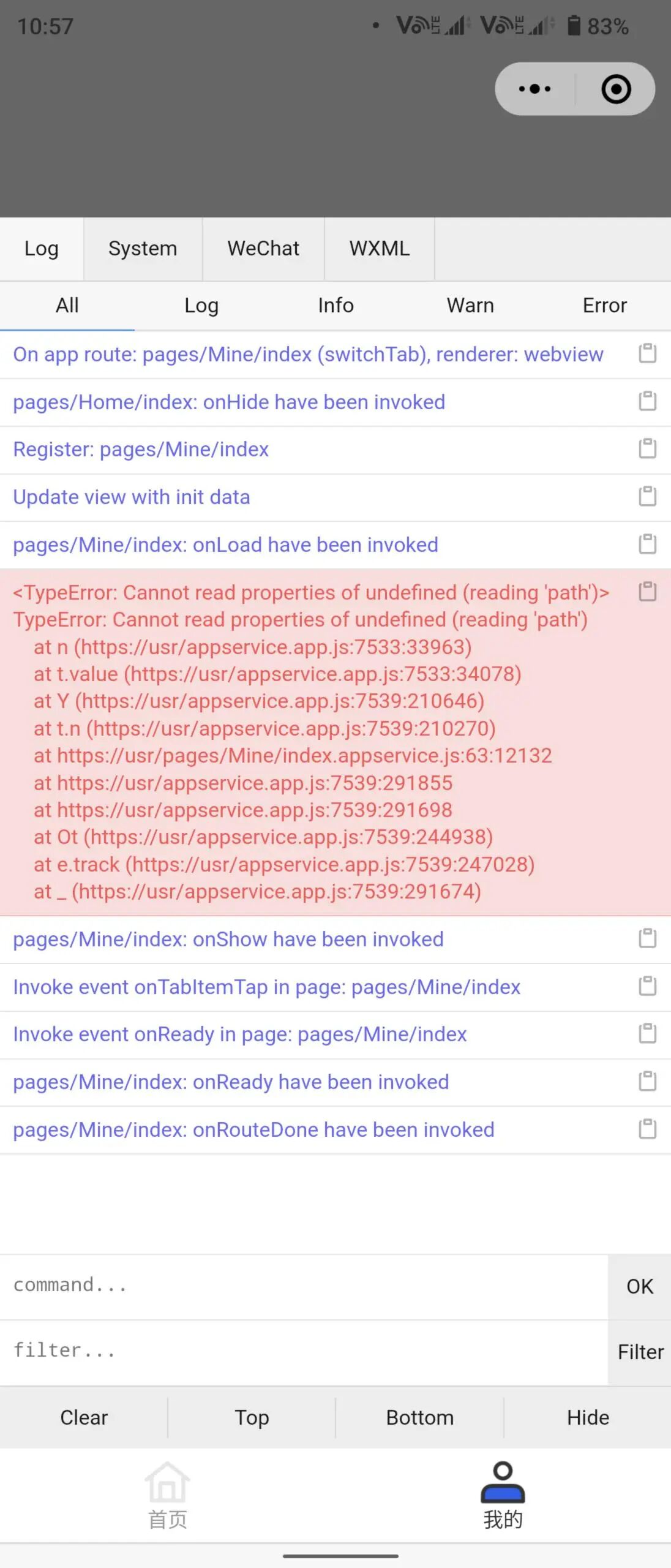
Task: Copy the 'Update view with init data' entry
Action: click(647, 496)
